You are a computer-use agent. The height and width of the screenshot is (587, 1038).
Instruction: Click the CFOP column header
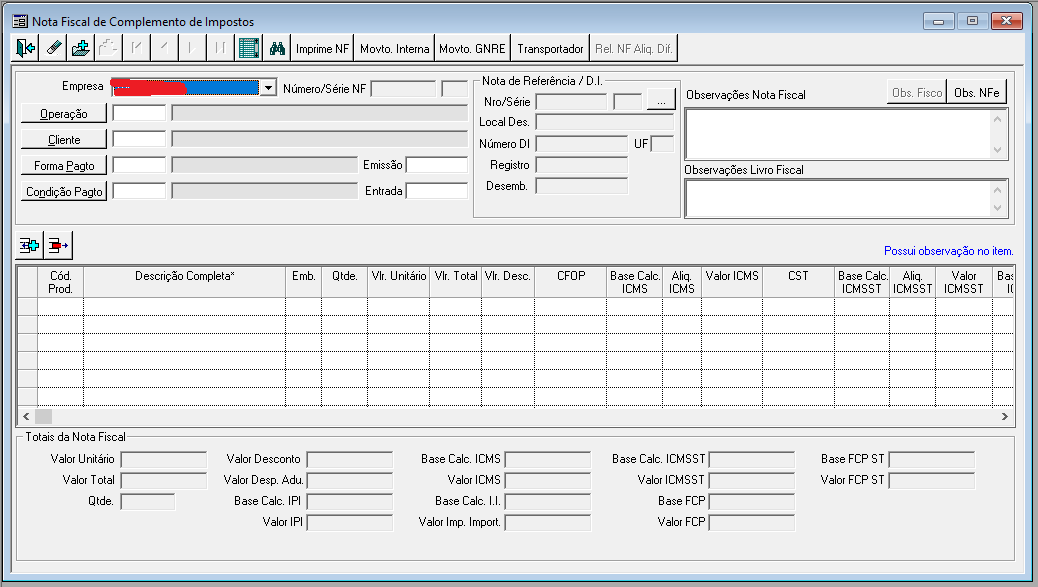tap(571, 282)
